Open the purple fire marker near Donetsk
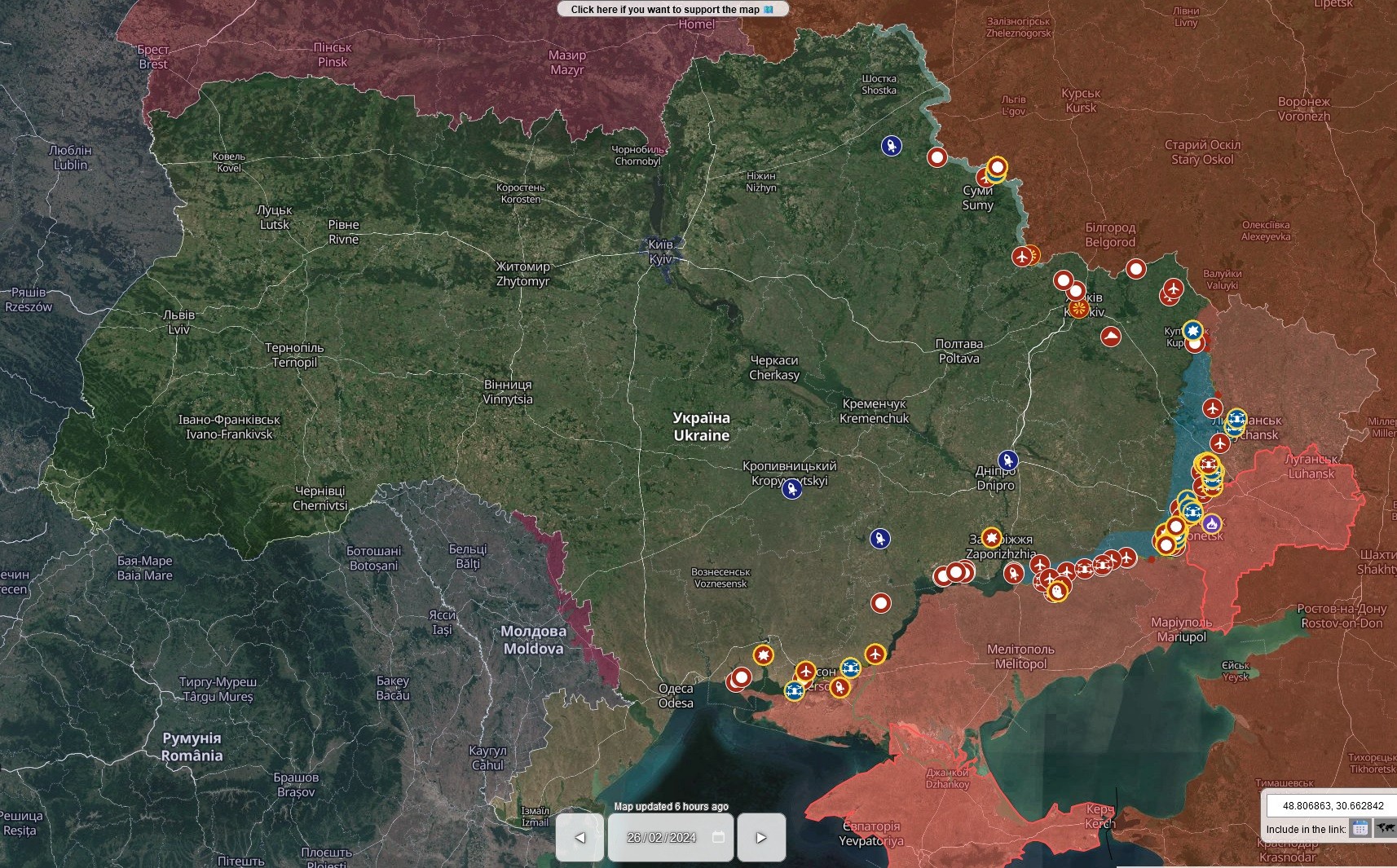This screenshot has height=868, width=1397. coord(1211,523)
